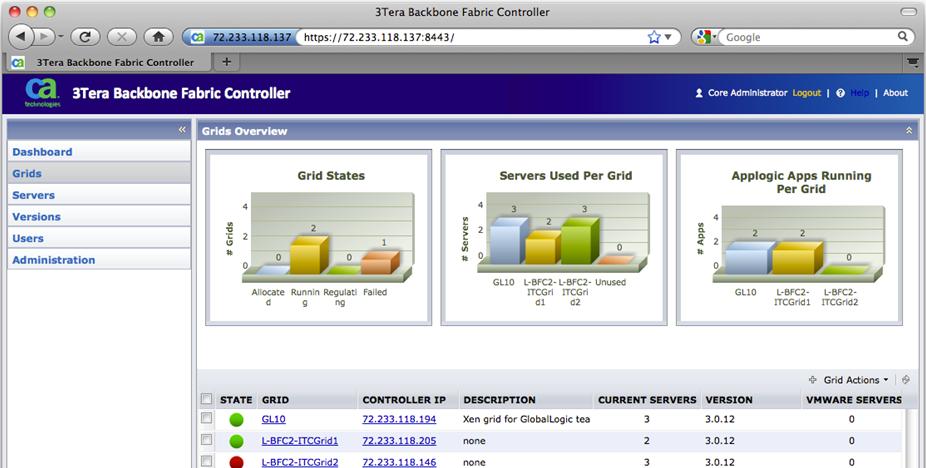The height and width of the screenshot is (468, 926).
Task: Collapse the left navigation sidebar chevron
Action: pos(182,129)
